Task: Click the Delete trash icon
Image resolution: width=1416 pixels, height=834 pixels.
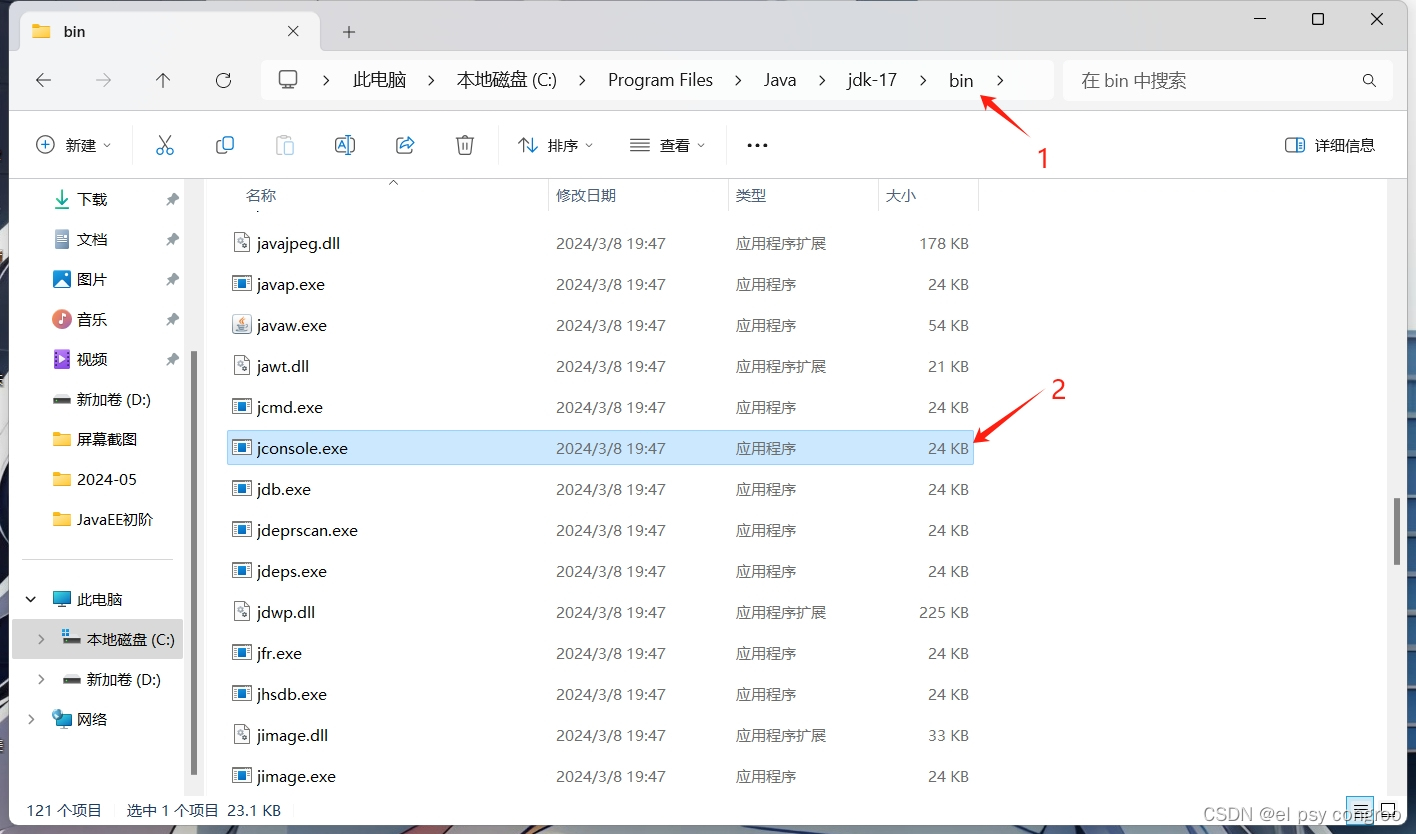Action: pos(465,145)
